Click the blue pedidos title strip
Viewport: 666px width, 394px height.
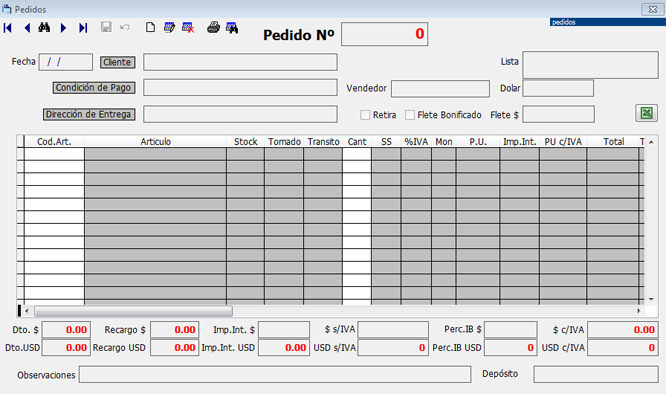[607, 22]
